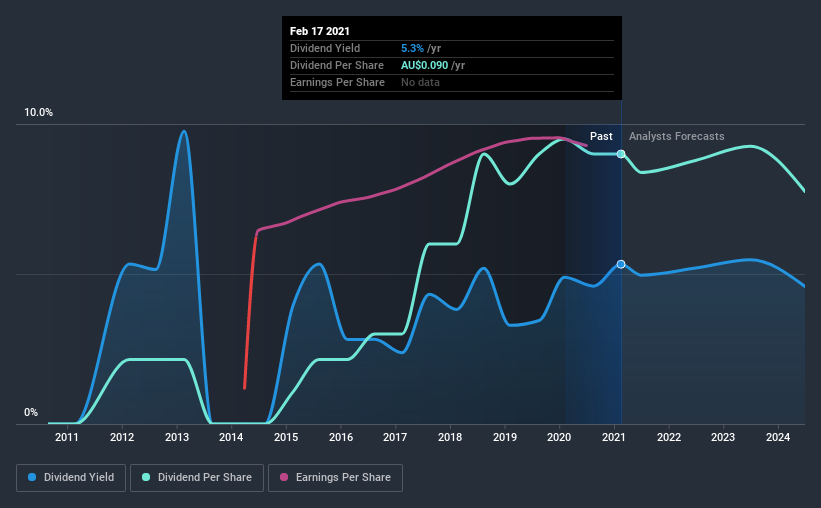The width and height of the screenshot is (821, 508).
Task: Click the Dividend Yield row label in tooltip
Action: click(325, 48)
